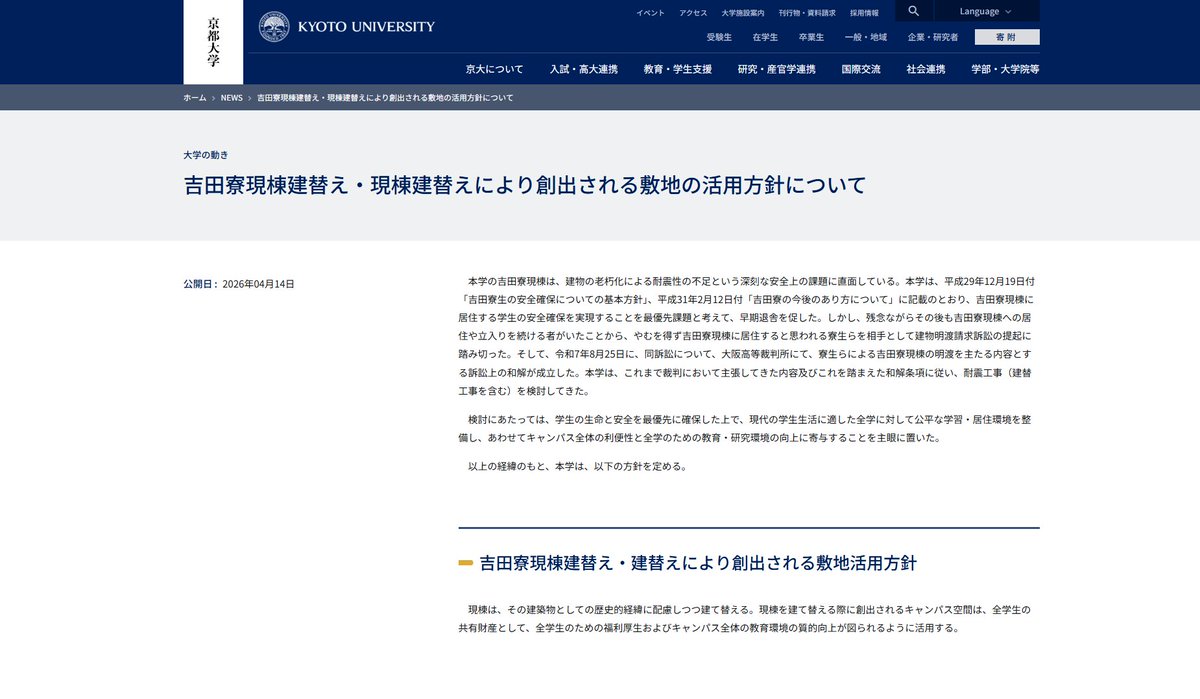The height and width of the screenshot is (699, 1200).
Task: Click the main article title heading
Action: click(525, 186)
